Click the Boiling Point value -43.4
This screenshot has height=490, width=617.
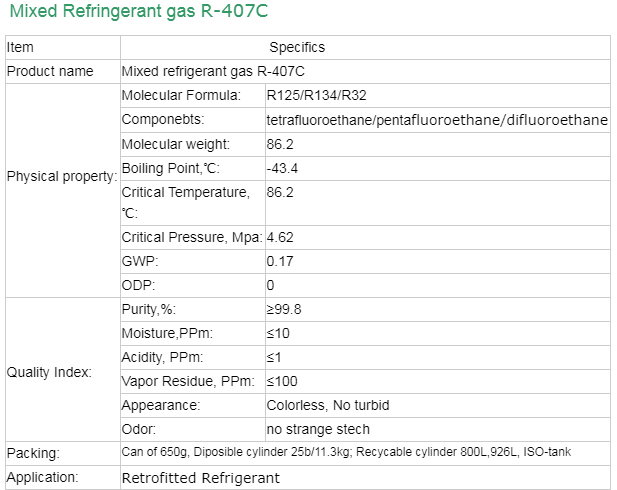click(282, 167)
